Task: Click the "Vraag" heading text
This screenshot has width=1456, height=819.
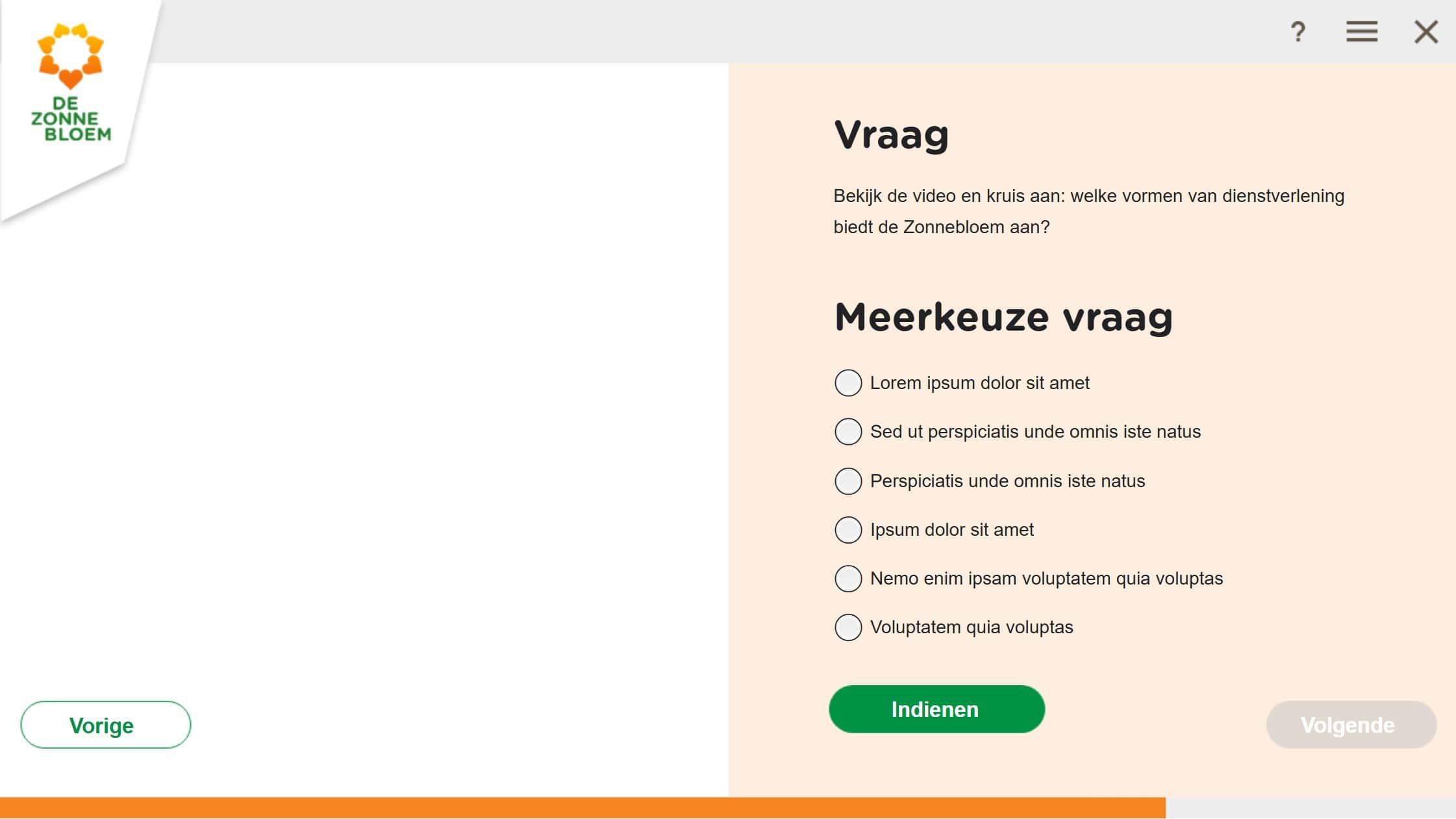Action: [891, 135]
